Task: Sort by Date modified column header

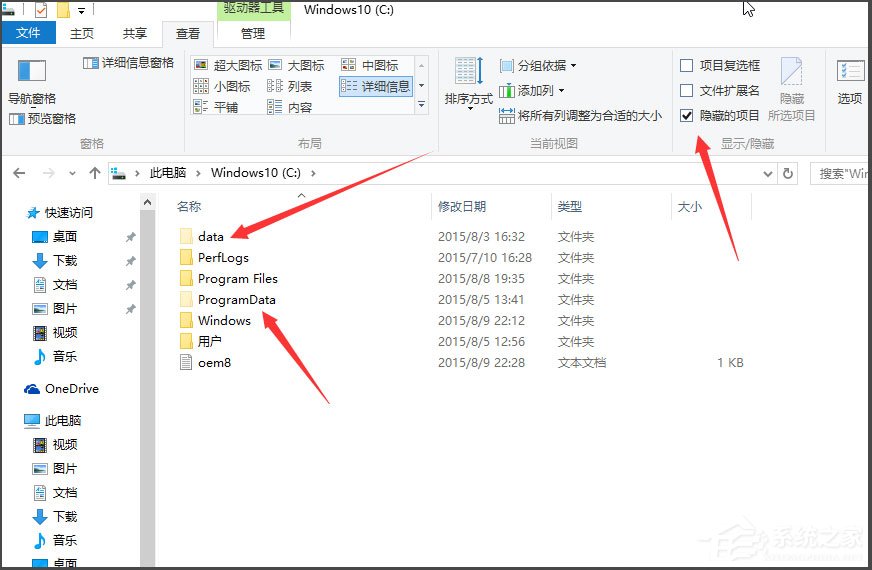Action: 462,206
